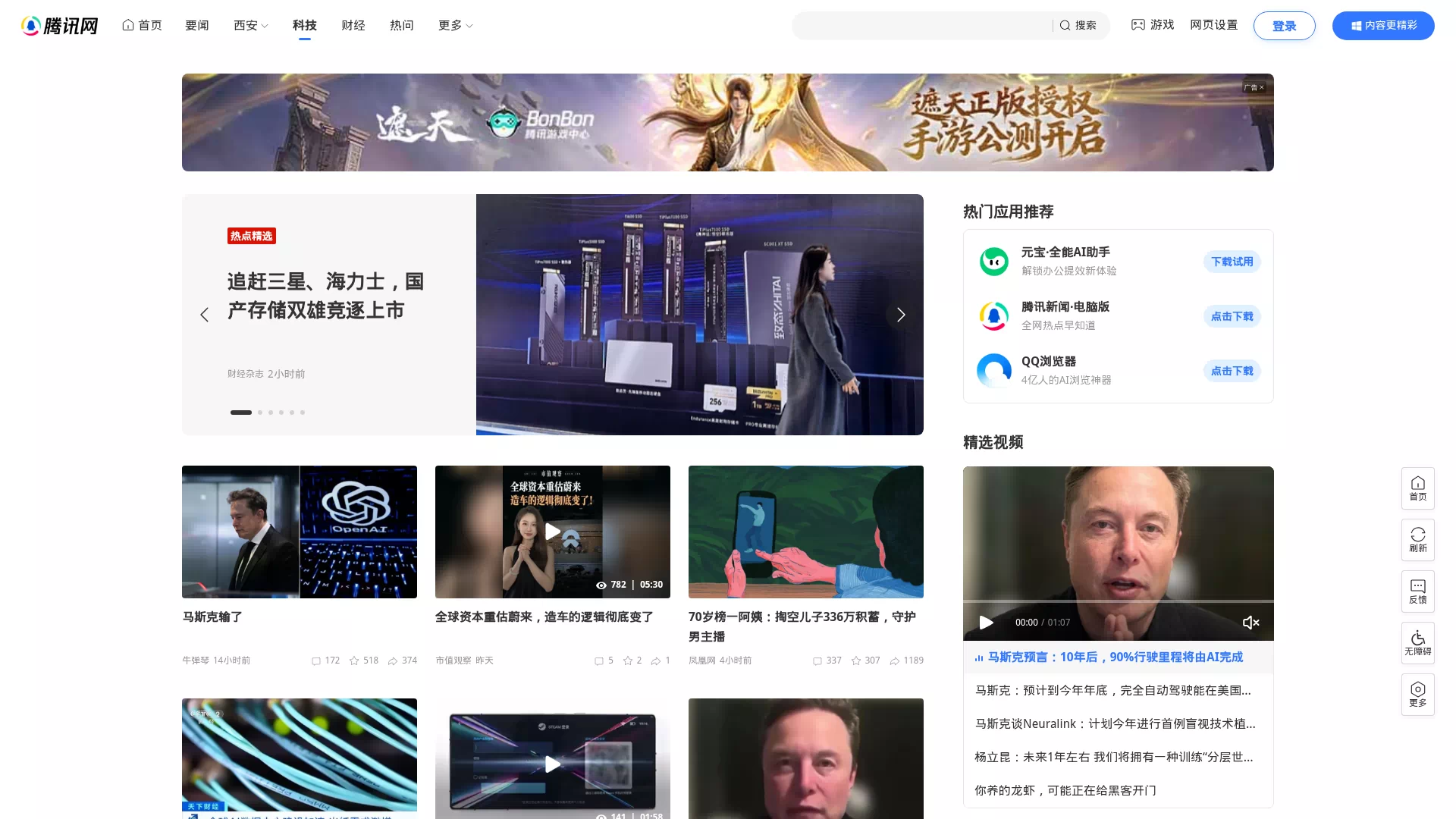The width and height of the screenshot is (1456, 819).
Task: Open 马斯克预言：10年后 video title
Action: (x=1116, y=657)
